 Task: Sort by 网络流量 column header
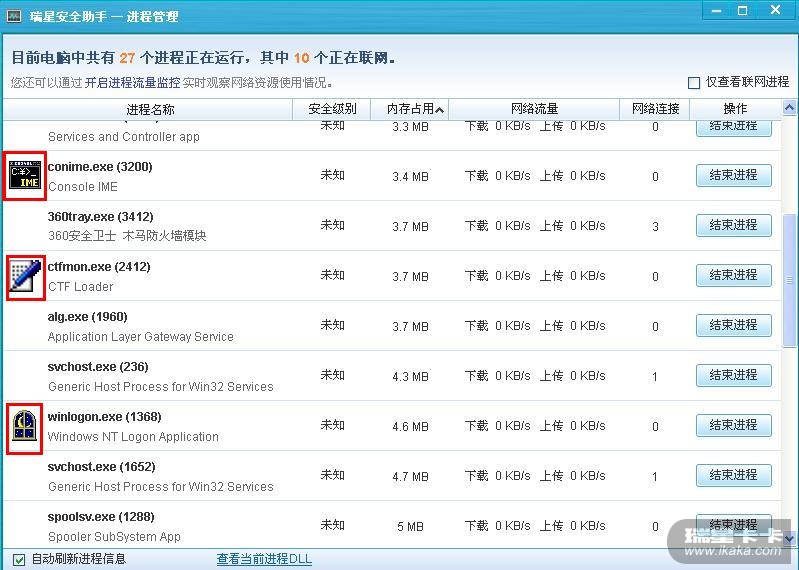(x=534, y=109)
